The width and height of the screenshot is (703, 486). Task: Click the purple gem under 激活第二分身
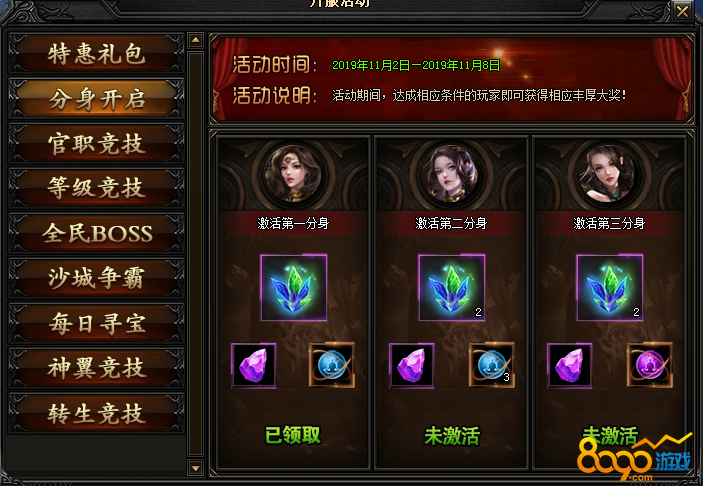click(x=412, y=365)
